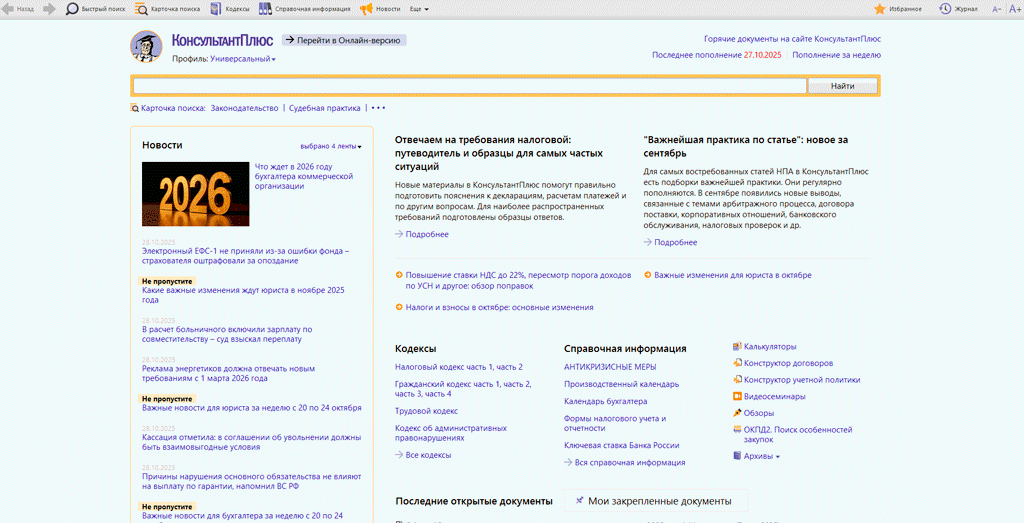
Task: Open Все кодексы link
Action: click(x=428, y=455)
